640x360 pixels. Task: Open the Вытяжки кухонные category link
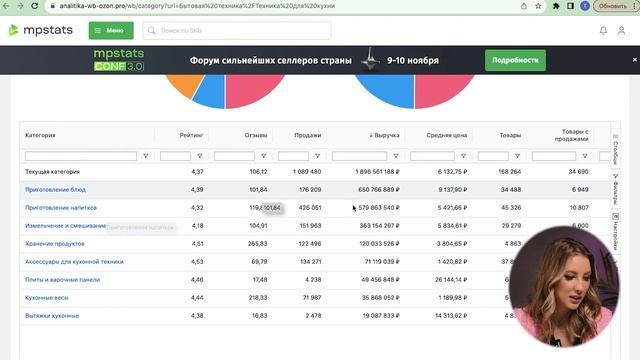point(52,316)
